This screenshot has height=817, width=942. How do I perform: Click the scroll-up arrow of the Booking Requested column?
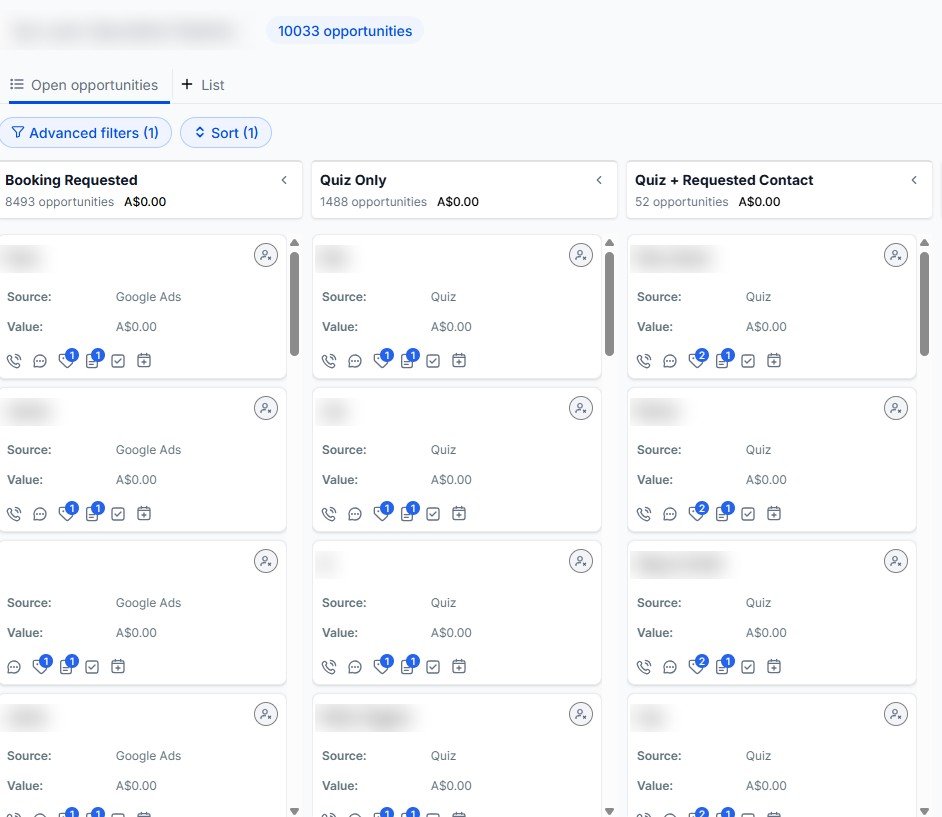(294, 243)
